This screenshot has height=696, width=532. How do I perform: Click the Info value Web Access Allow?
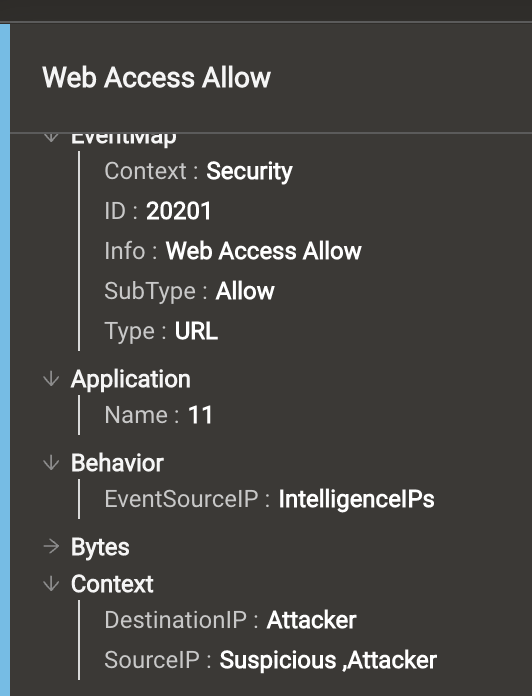[264, 251]
